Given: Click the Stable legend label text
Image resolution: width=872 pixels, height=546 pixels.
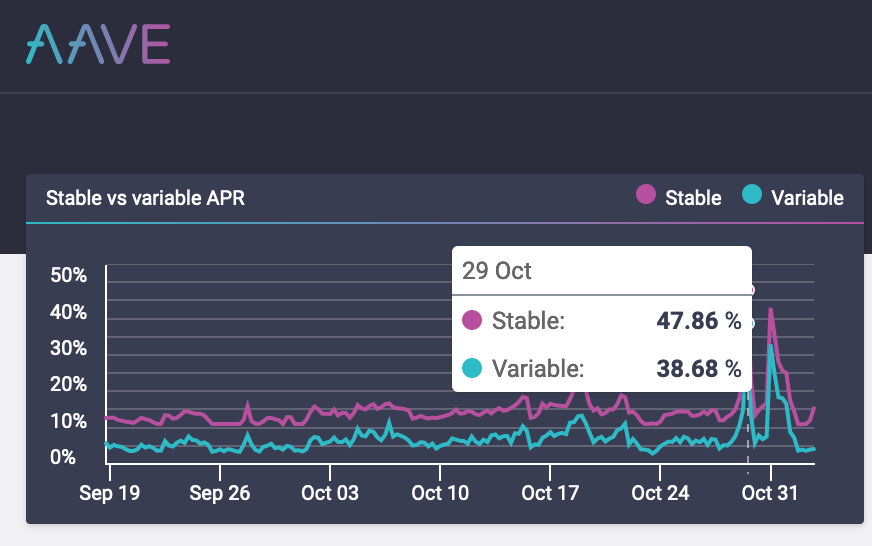Looking at the screenshot, I should pos(693,198).
